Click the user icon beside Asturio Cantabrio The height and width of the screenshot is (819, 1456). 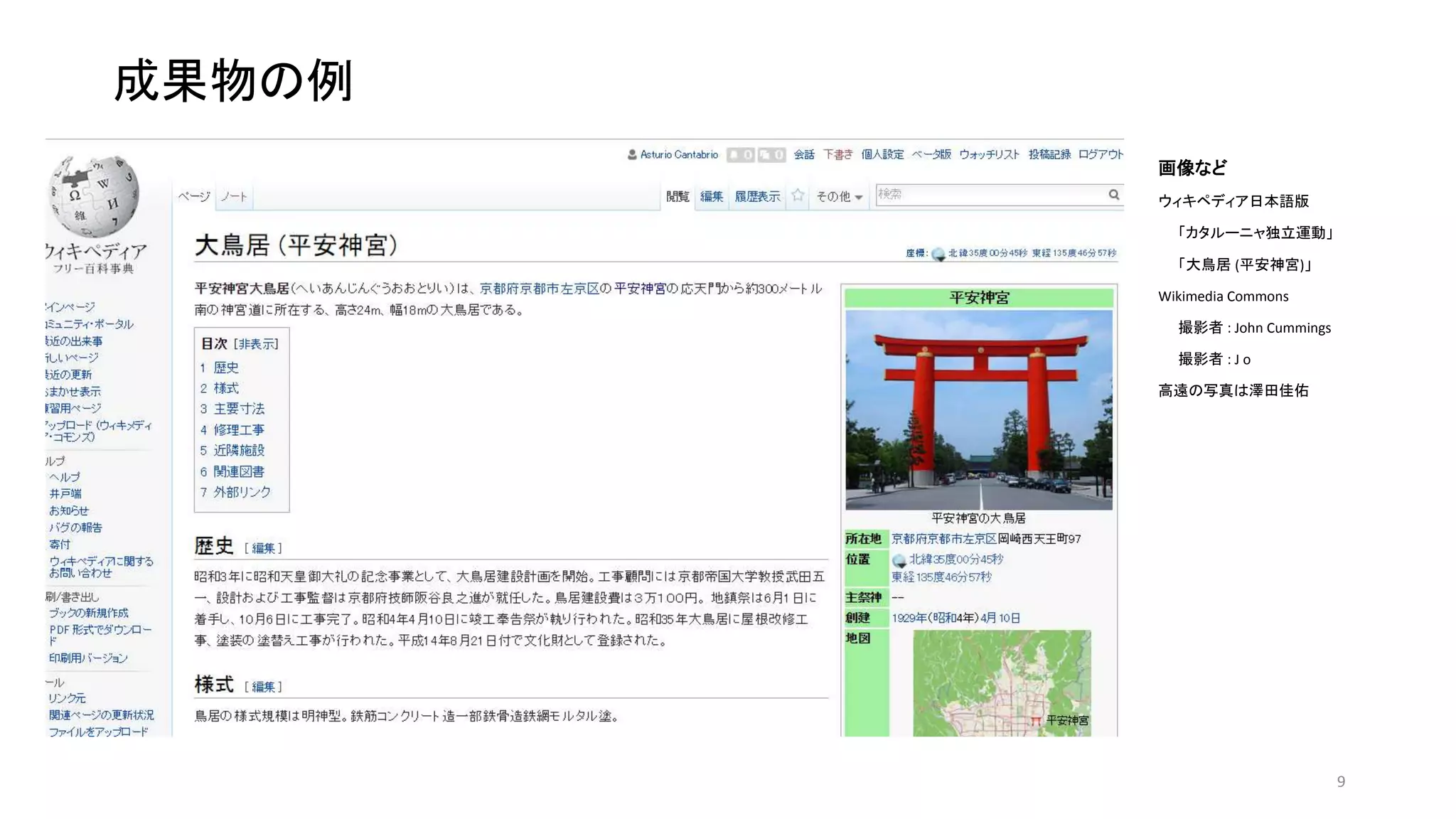632,154
